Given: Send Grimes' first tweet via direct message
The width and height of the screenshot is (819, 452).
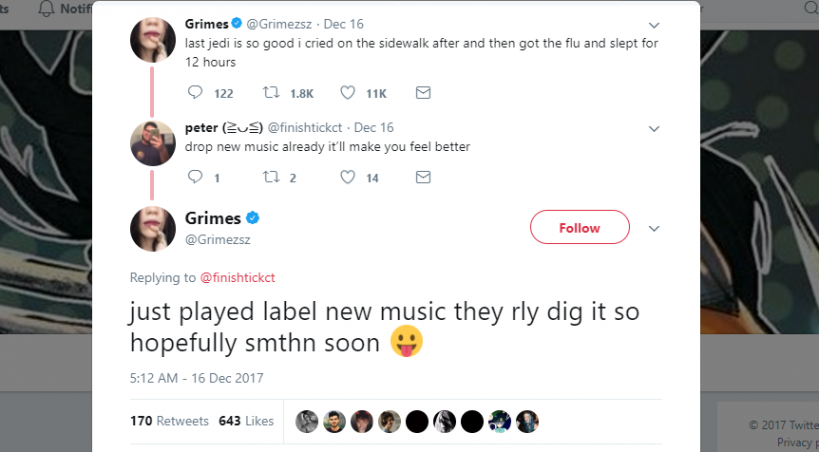Looking at the screenshot, I should coord(423,92).
